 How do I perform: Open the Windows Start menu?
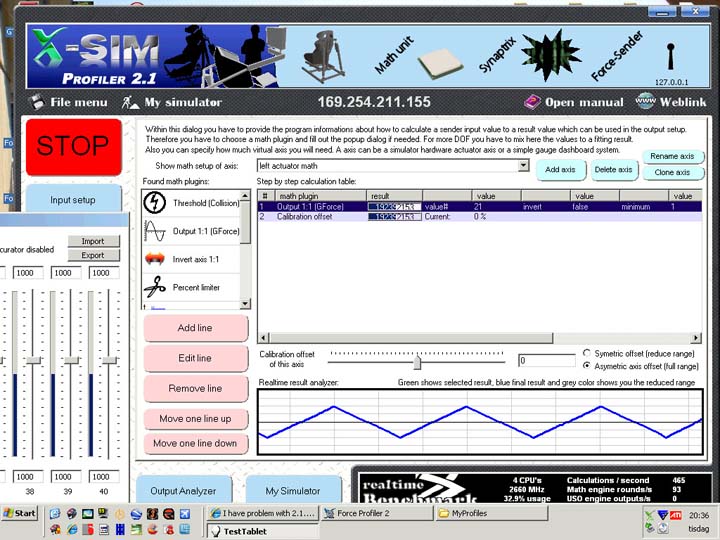tap(20, 513)
